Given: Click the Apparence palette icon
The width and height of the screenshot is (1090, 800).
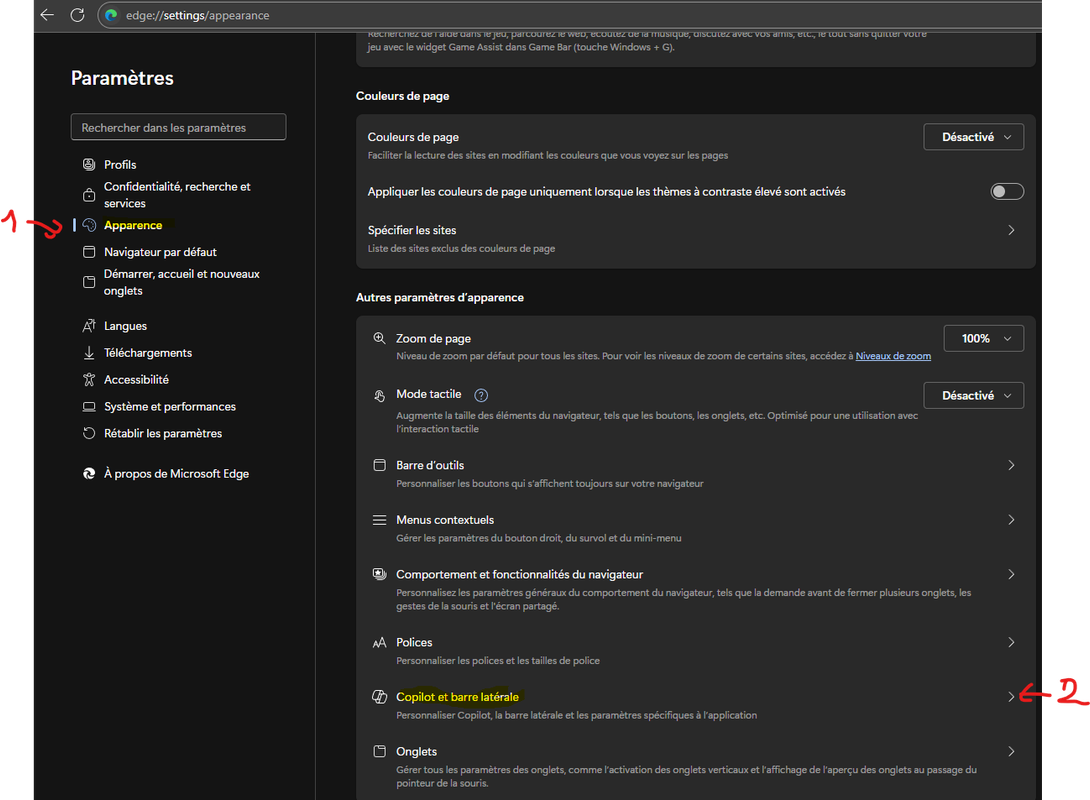Looking at the screenshot, I should [x=89, y=225].
